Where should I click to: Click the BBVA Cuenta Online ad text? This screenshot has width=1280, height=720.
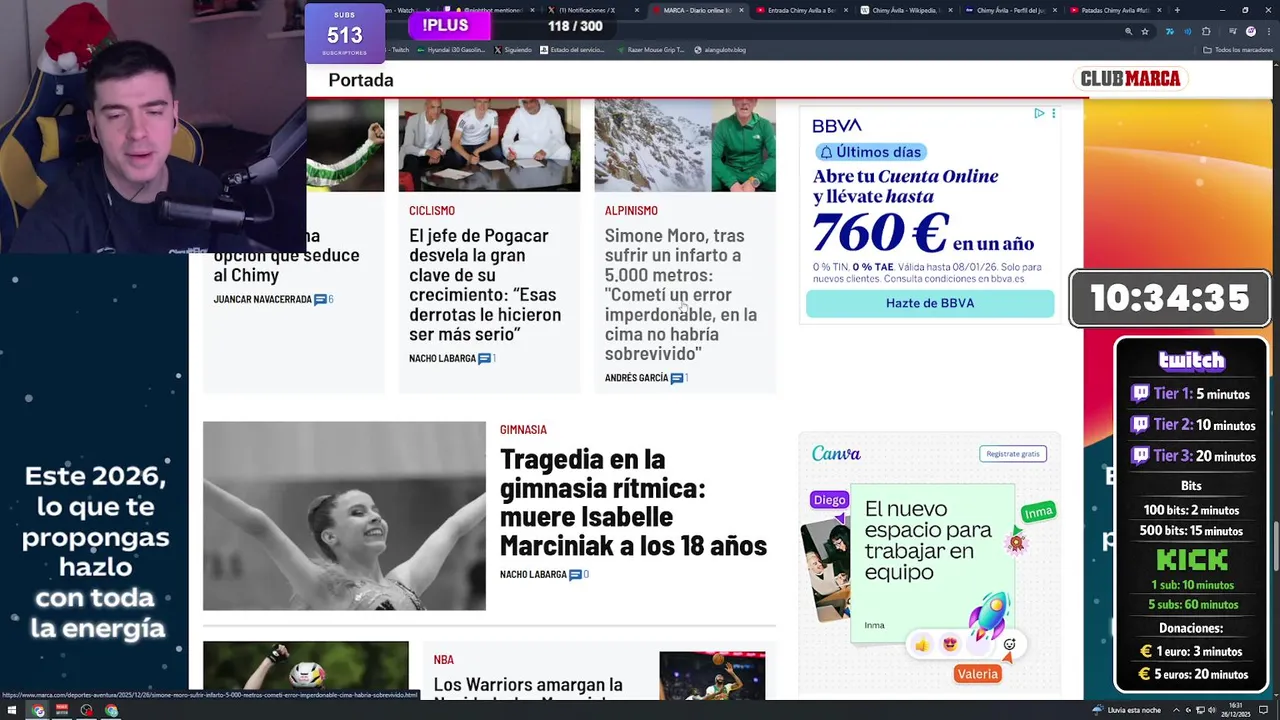[x=923, y=211]
